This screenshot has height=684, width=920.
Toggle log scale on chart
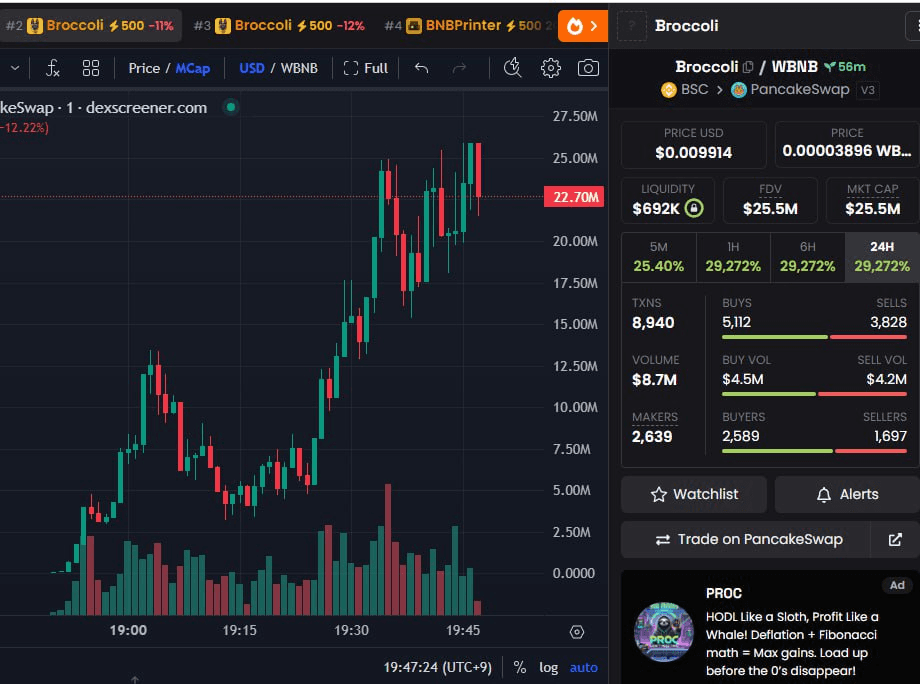549,667
